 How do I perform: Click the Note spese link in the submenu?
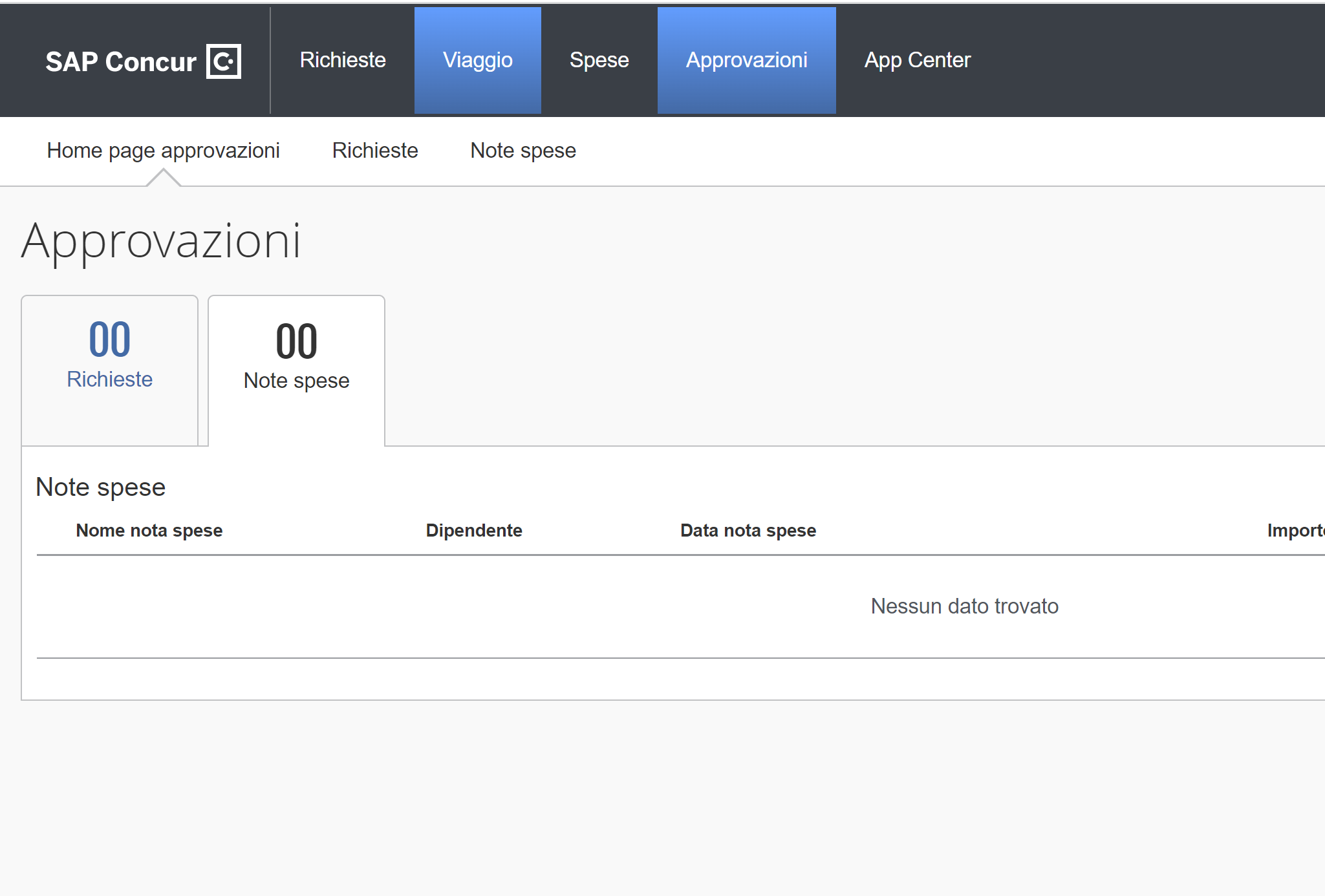click(x=522, y=151)
